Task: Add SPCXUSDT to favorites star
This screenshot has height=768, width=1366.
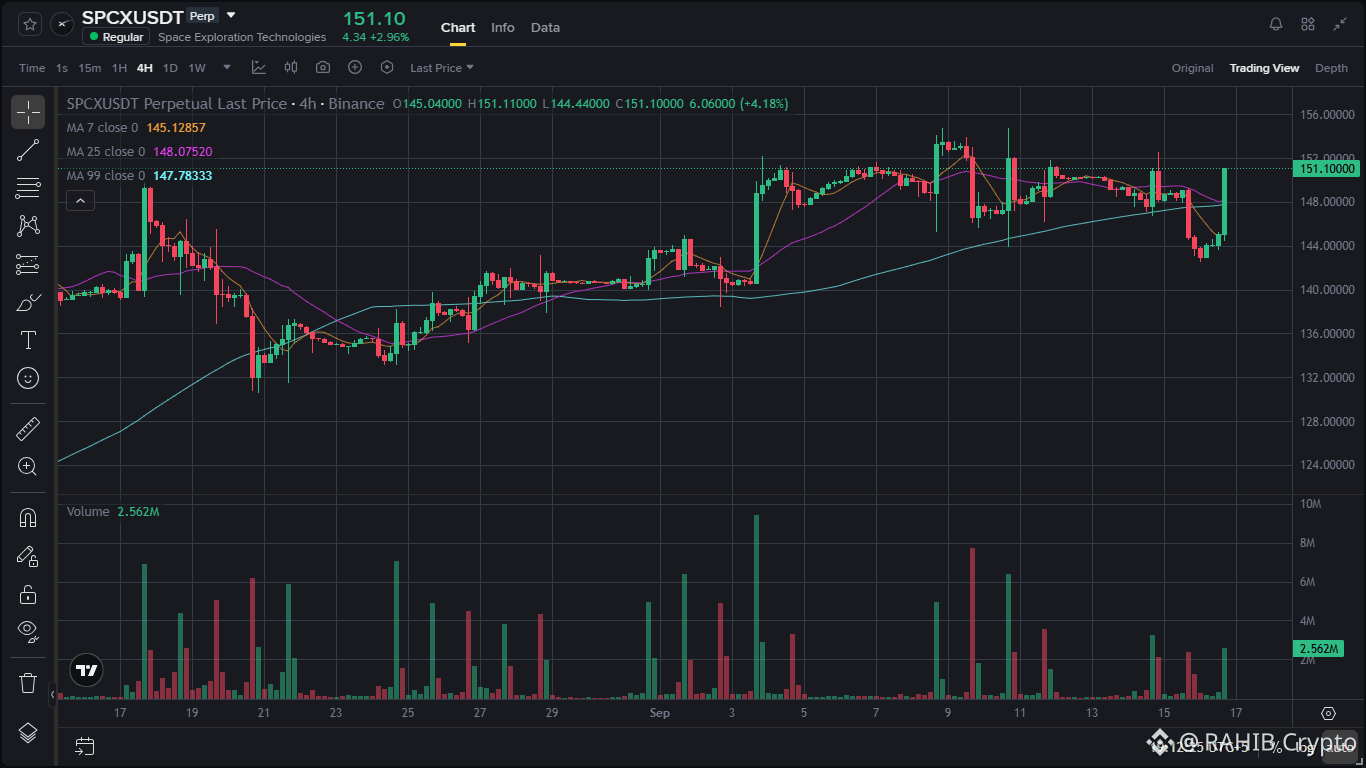Action: point(30,24)
